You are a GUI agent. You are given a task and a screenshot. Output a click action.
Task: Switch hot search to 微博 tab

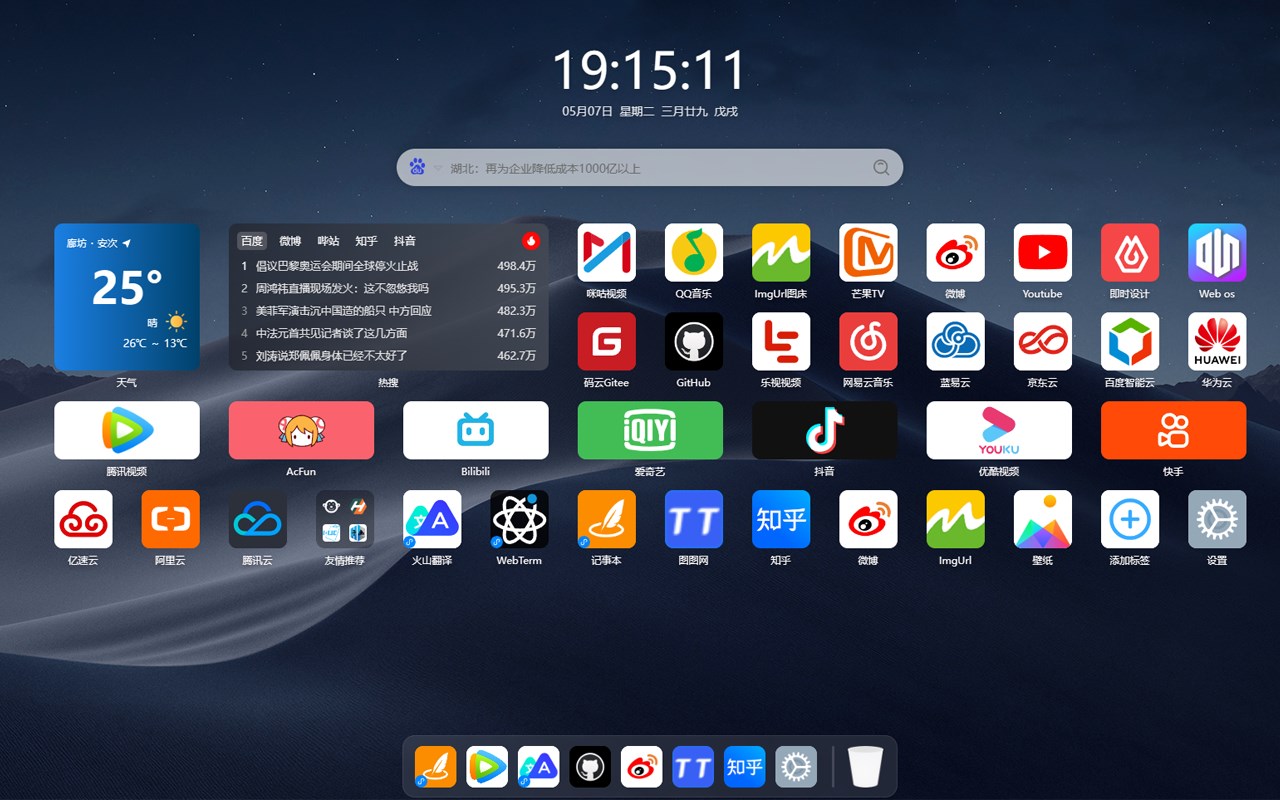pyautogui.click(x=290, y=241)
